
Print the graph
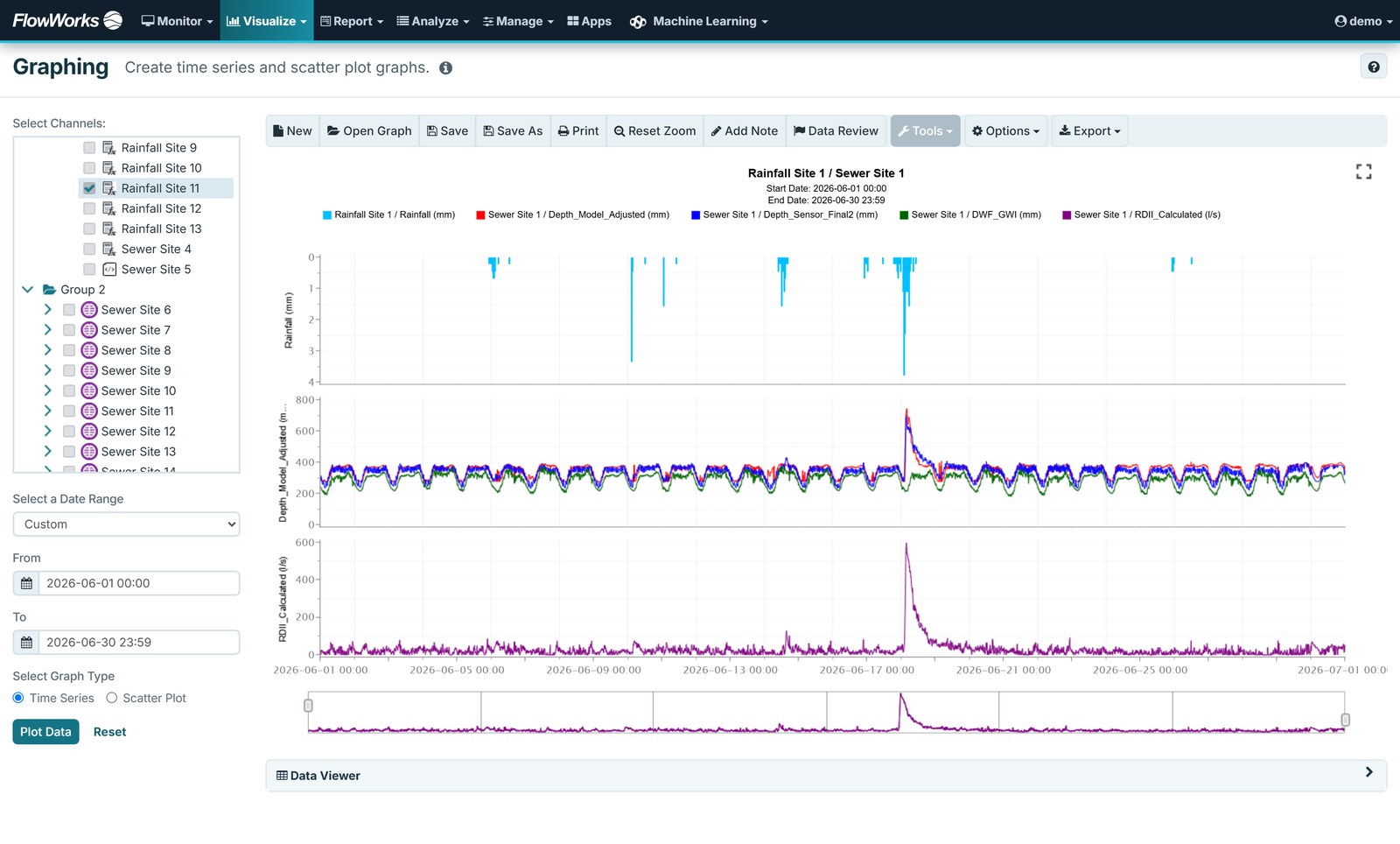click(578, 131)
